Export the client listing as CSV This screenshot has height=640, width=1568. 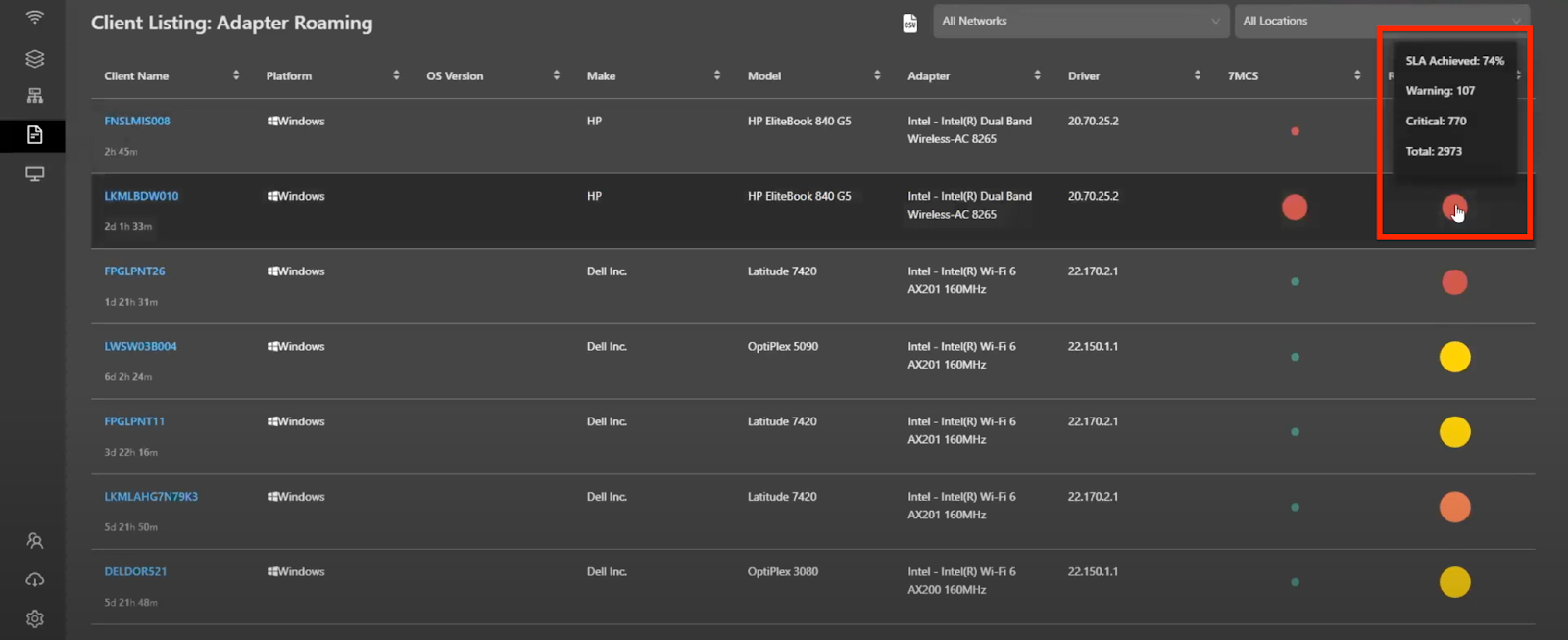[909, 23]
